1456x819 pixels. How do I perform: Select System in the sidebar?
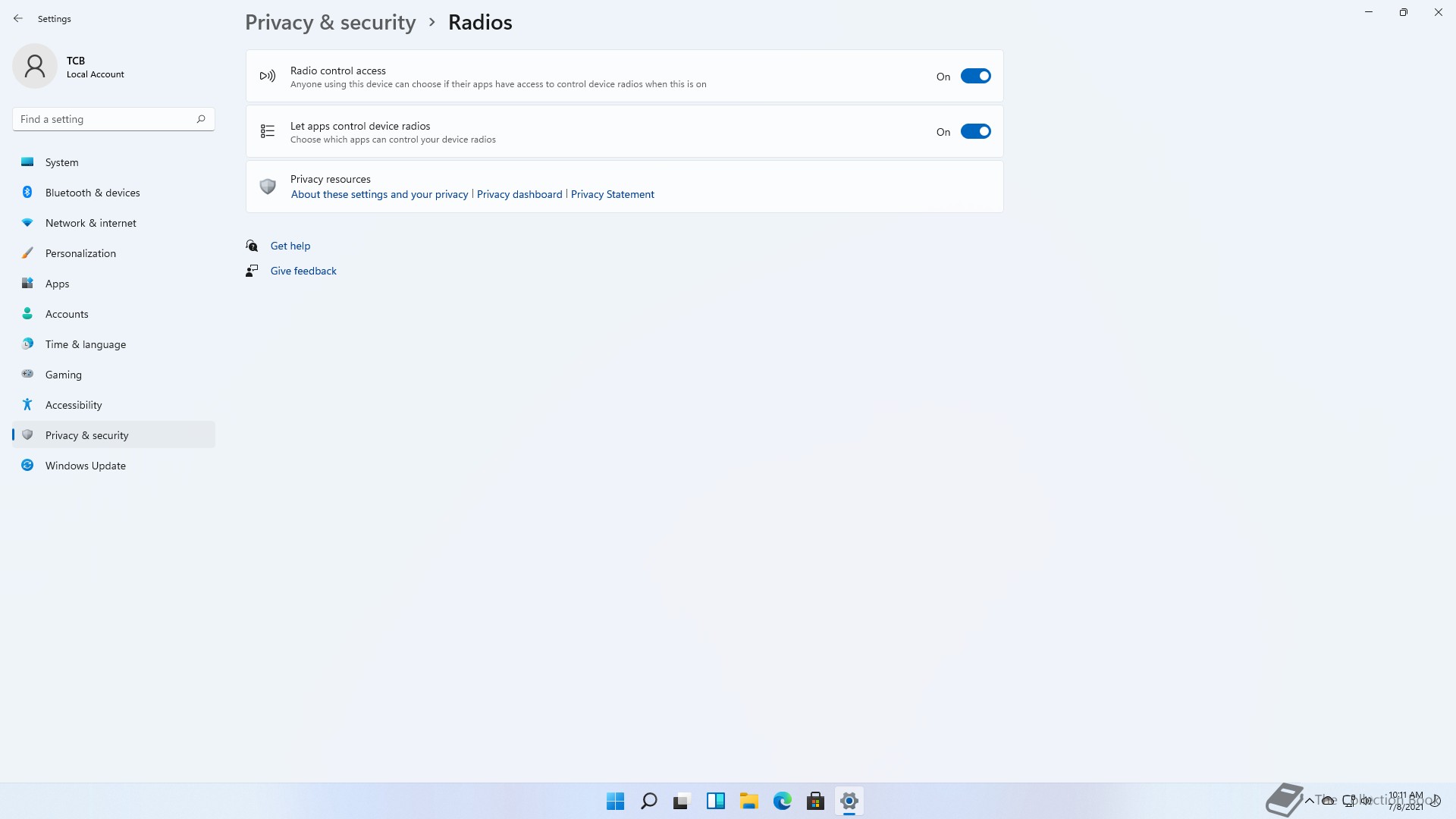[x=114, y=162]
